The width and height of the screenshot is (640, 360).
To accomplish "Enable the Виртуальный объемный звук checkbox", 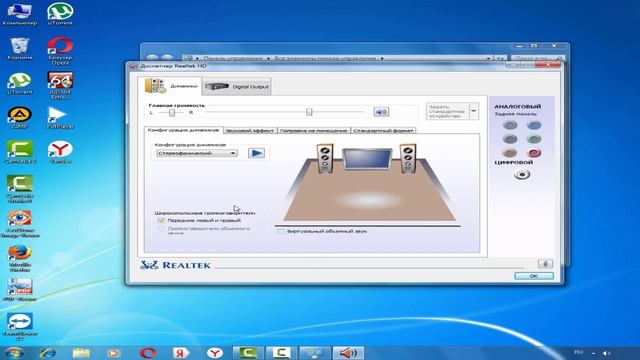I will [x=281, y=231].
